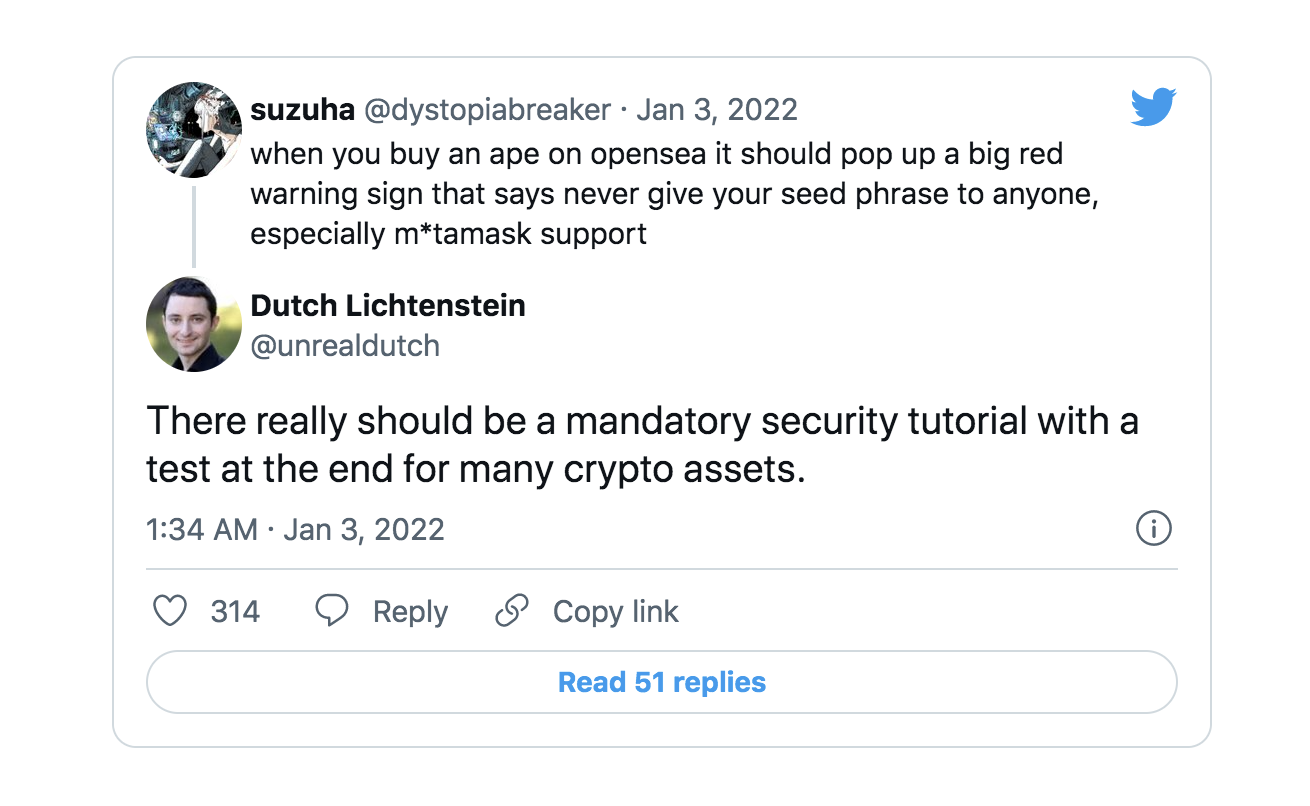Click the suzuha display name
The width and height of the screenshot is (1310, 806).
click(302, 109)
